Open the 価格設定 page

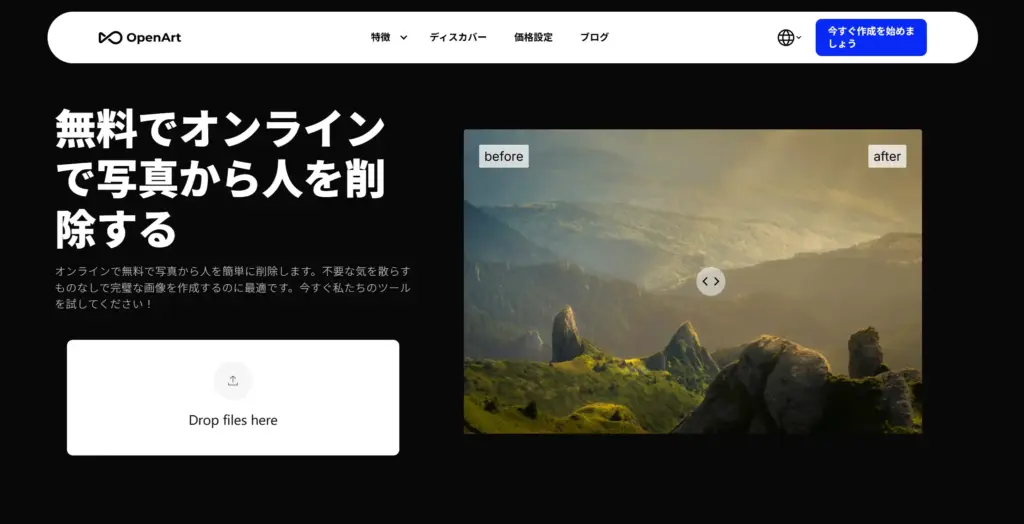pos(534,37)
